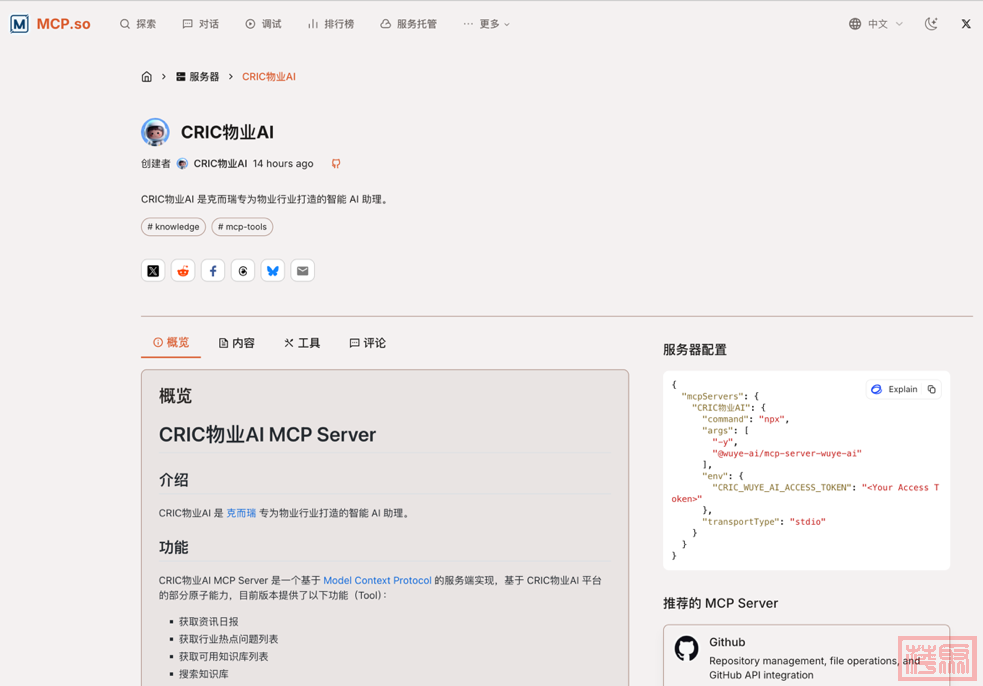
Task: Share on Reddit
Action: [x=183, y=271]
